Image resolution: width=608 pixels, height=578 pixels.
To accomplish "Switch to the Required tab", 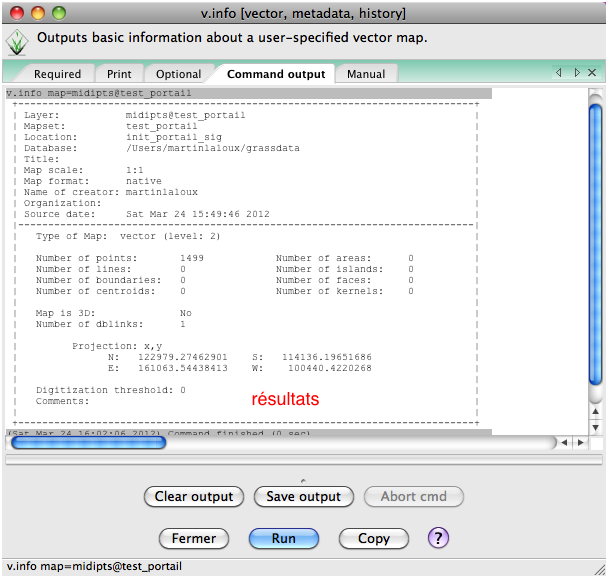I will coord(57,74).
